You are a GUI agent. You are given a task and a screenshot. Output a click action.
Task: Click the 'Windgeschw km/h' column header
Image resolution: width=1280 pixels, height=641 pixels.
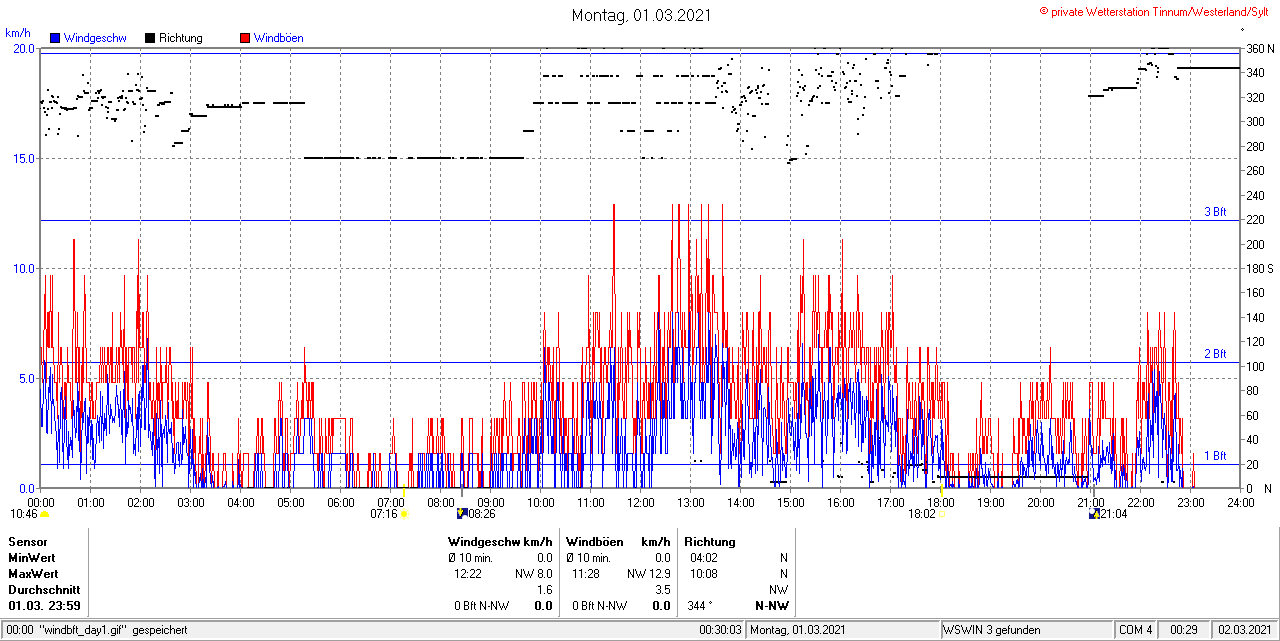[x=500, y=542]
